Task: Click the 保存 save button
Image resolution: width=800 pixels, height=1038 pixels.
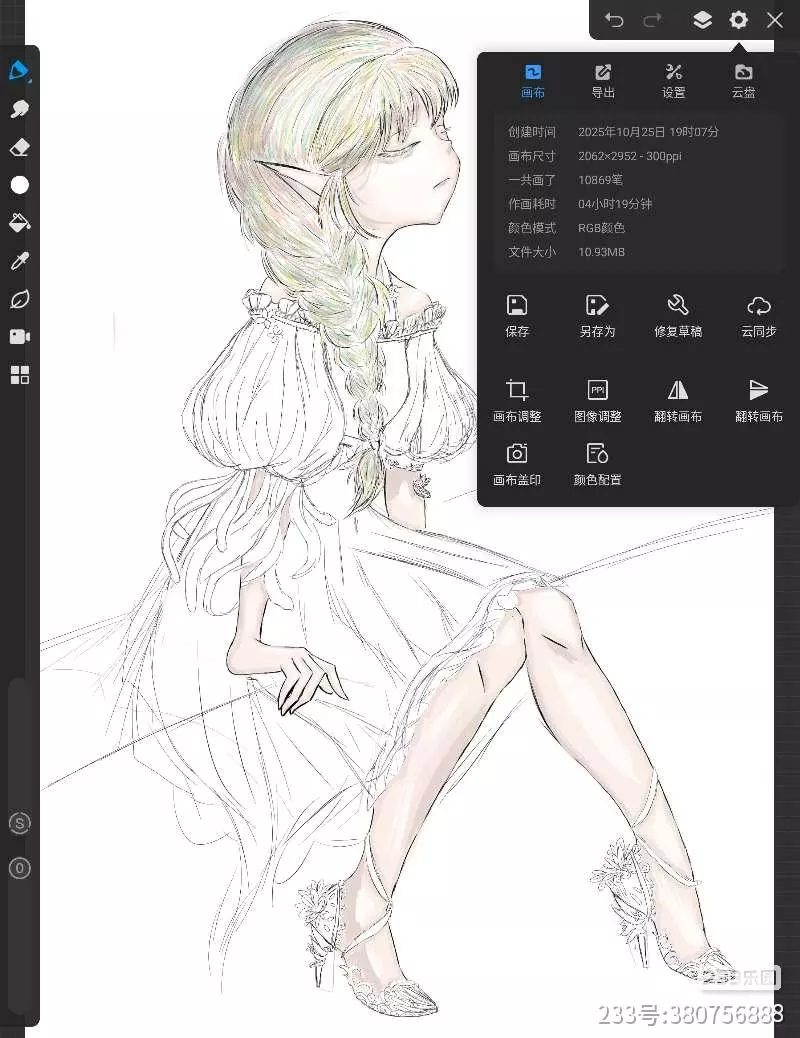Action: [517, 316]
